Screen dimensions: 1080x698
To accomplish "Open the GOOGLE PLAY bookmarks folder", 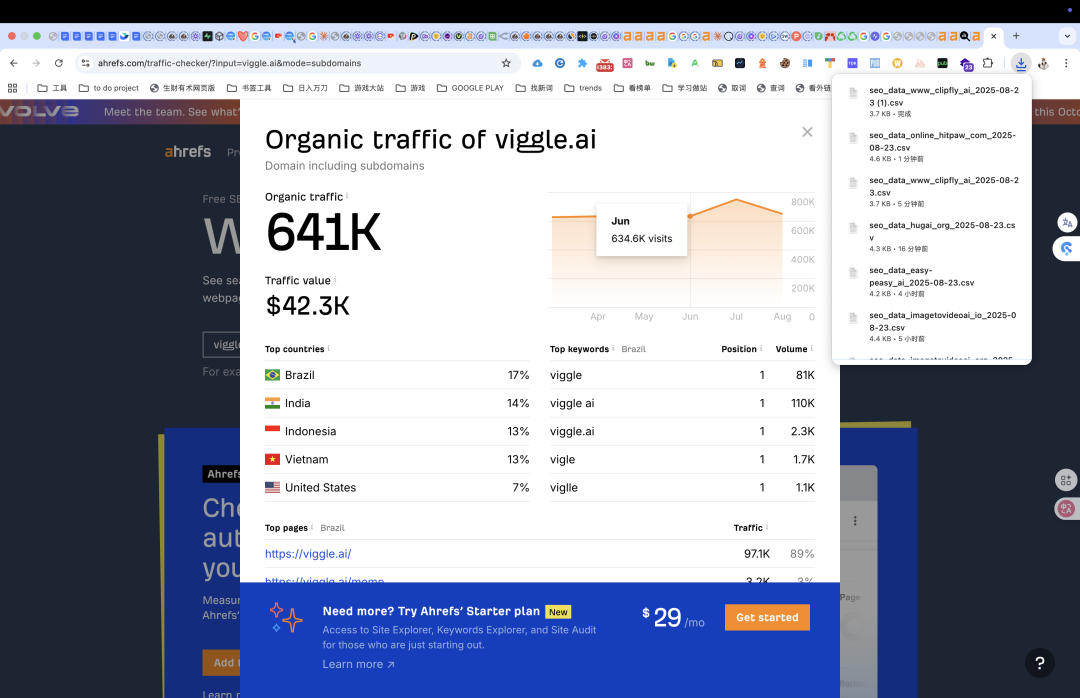I will pos(470,88).
